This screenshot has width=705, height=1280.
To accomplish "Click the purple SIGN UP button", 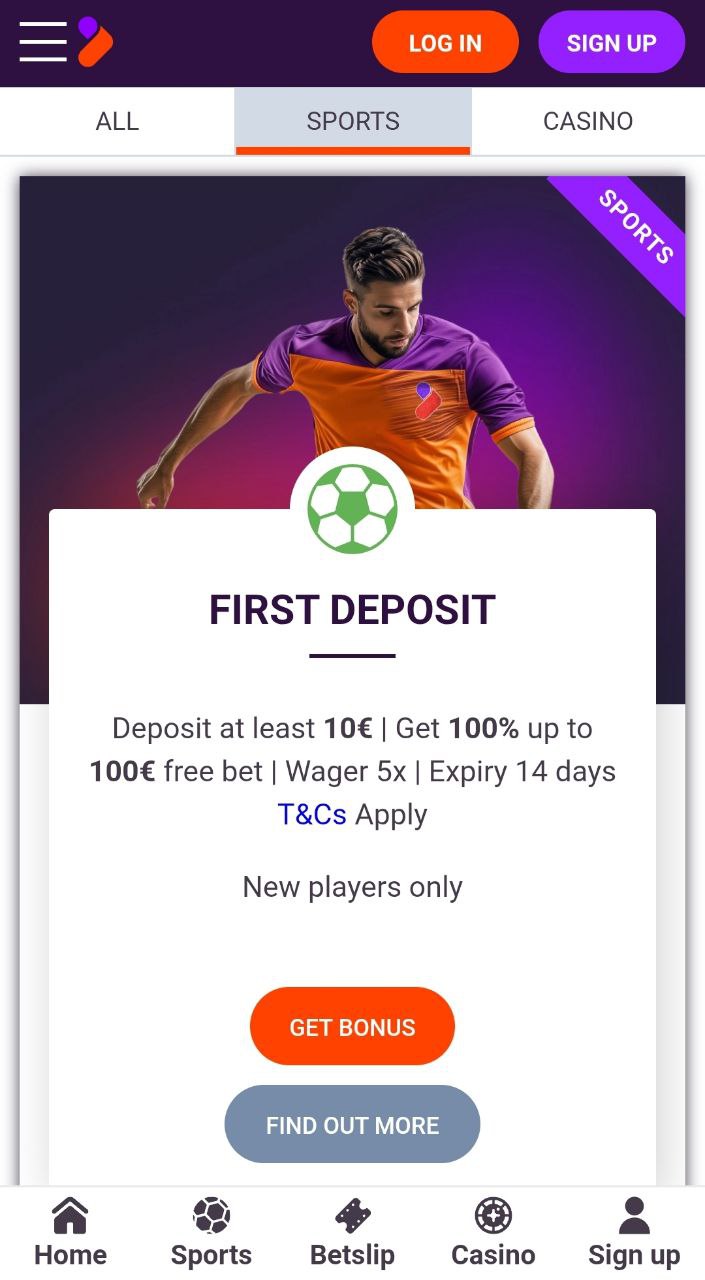I will pyautogui.click(x=611, y=43).
